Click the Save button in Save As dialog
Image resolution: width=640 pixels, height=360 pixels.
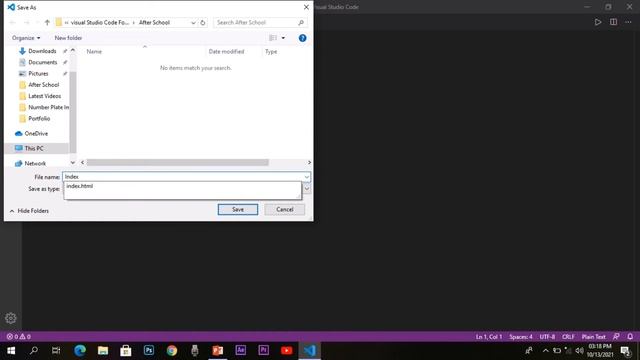pyautogui.click(x=238, y=209)
